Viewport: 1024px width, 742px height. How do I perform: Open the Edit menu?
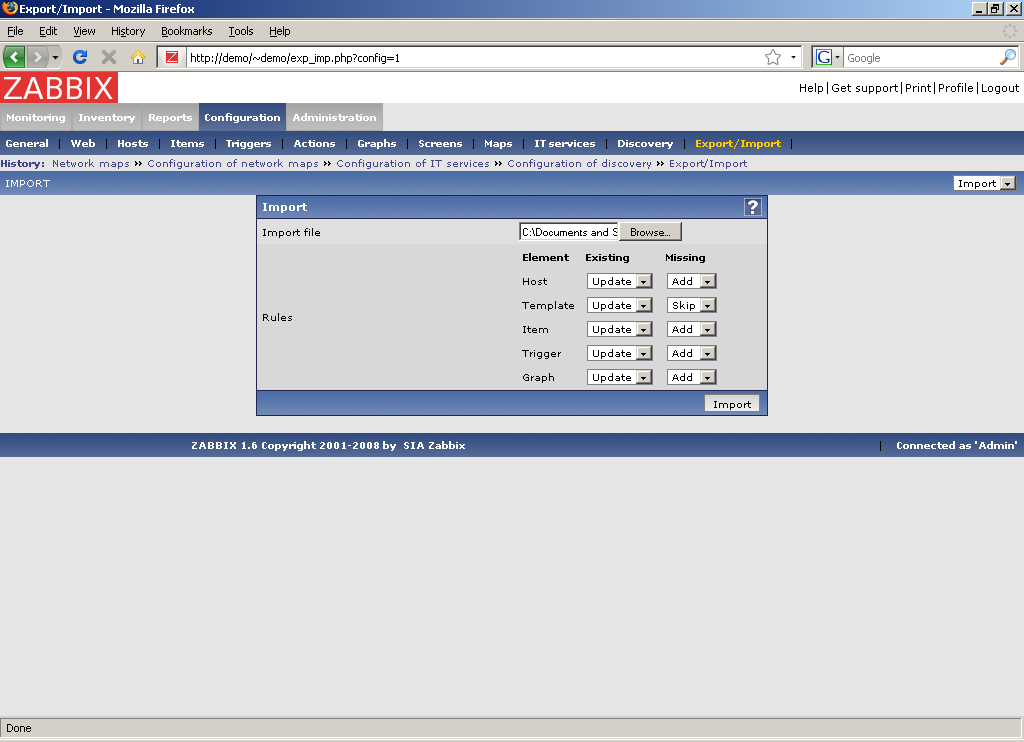click(x=48, y=31)
